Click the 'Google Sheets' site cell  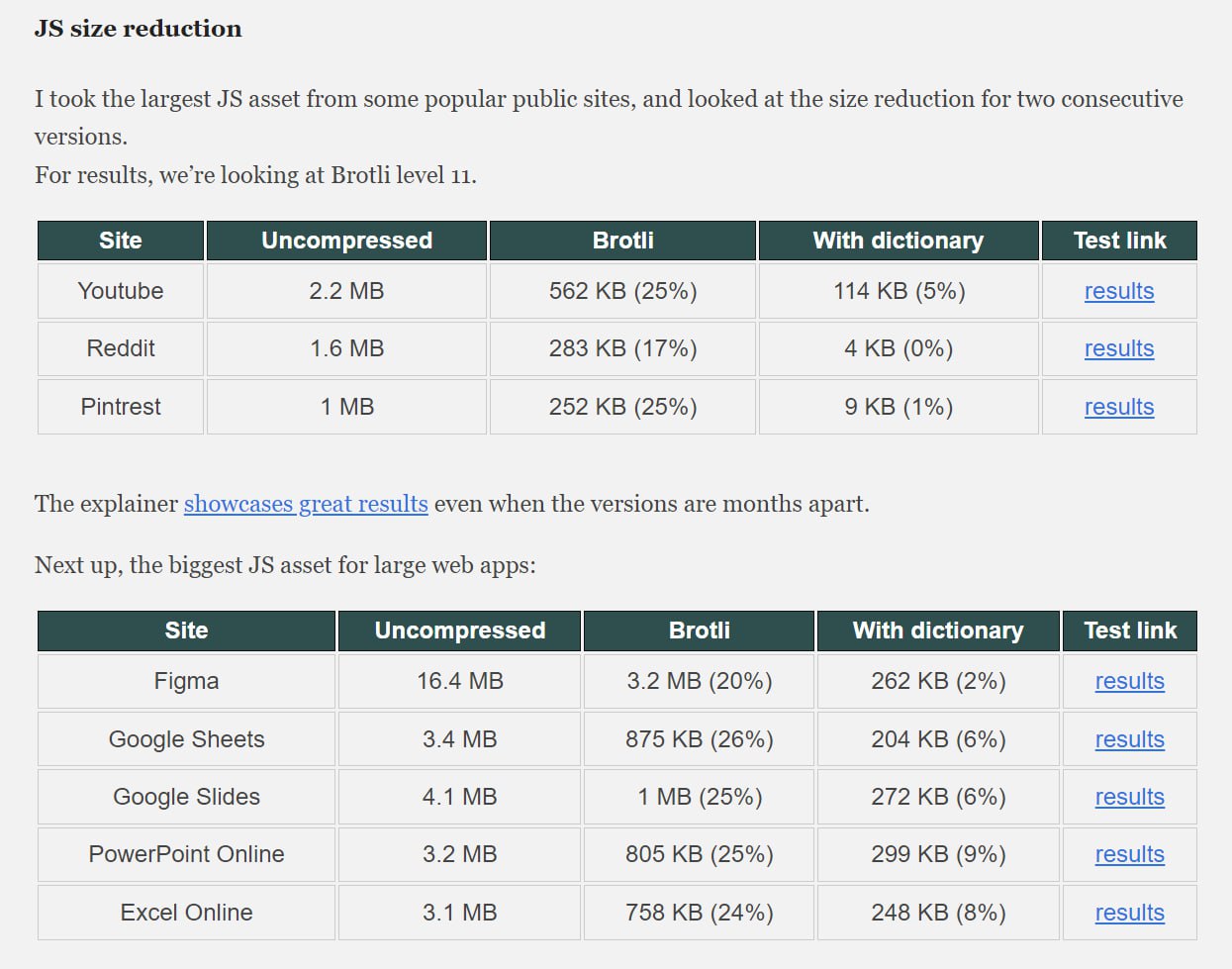187,739
